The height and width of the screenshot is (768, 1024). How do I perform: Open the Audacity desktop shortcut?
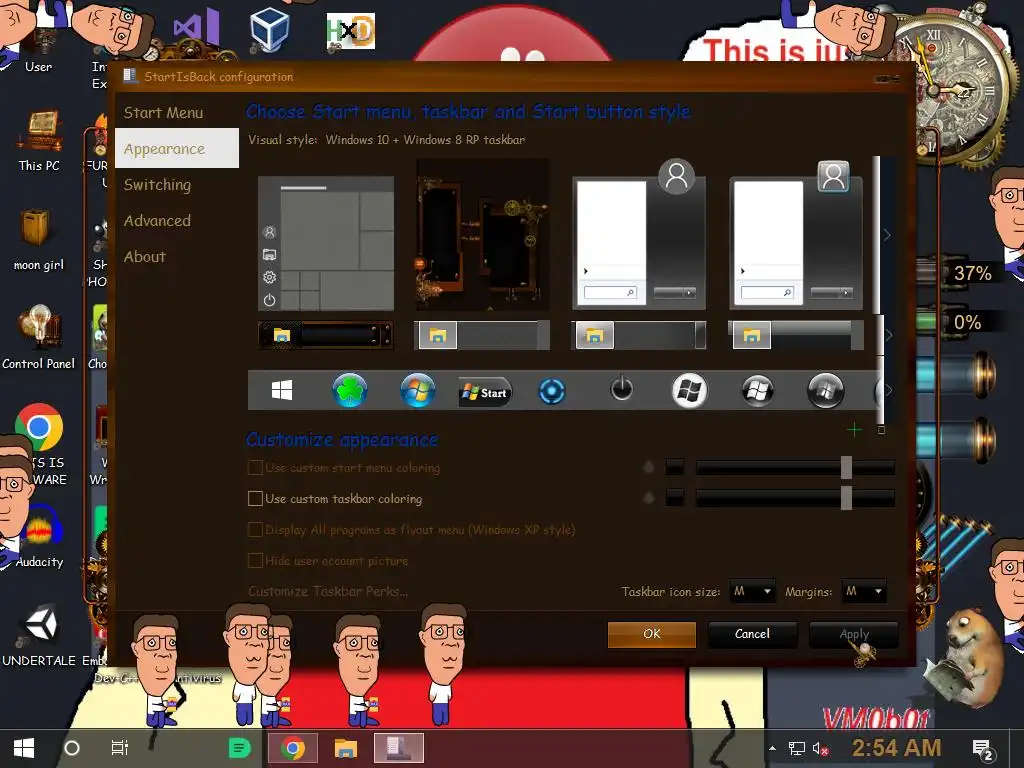[39, 537]
